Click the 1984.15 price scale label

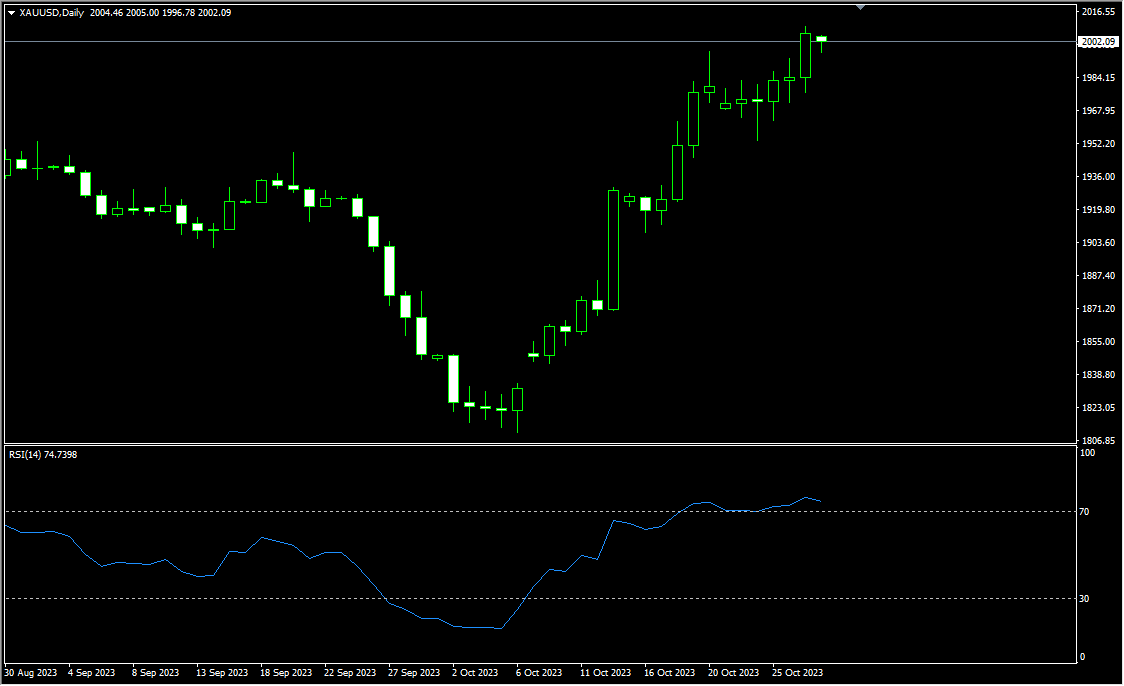pos(1097,78)
